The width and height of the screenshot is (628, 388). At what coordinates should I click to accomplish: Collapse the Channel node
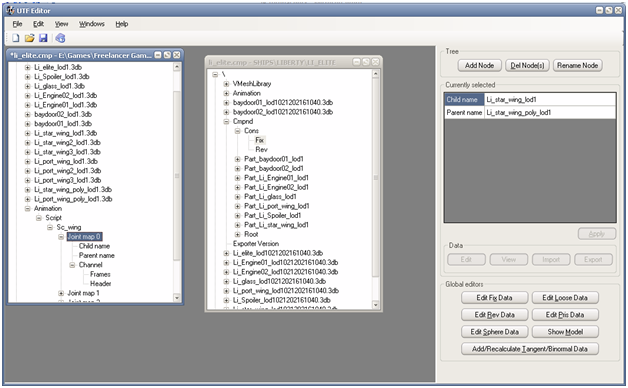(x=72, y=265)
